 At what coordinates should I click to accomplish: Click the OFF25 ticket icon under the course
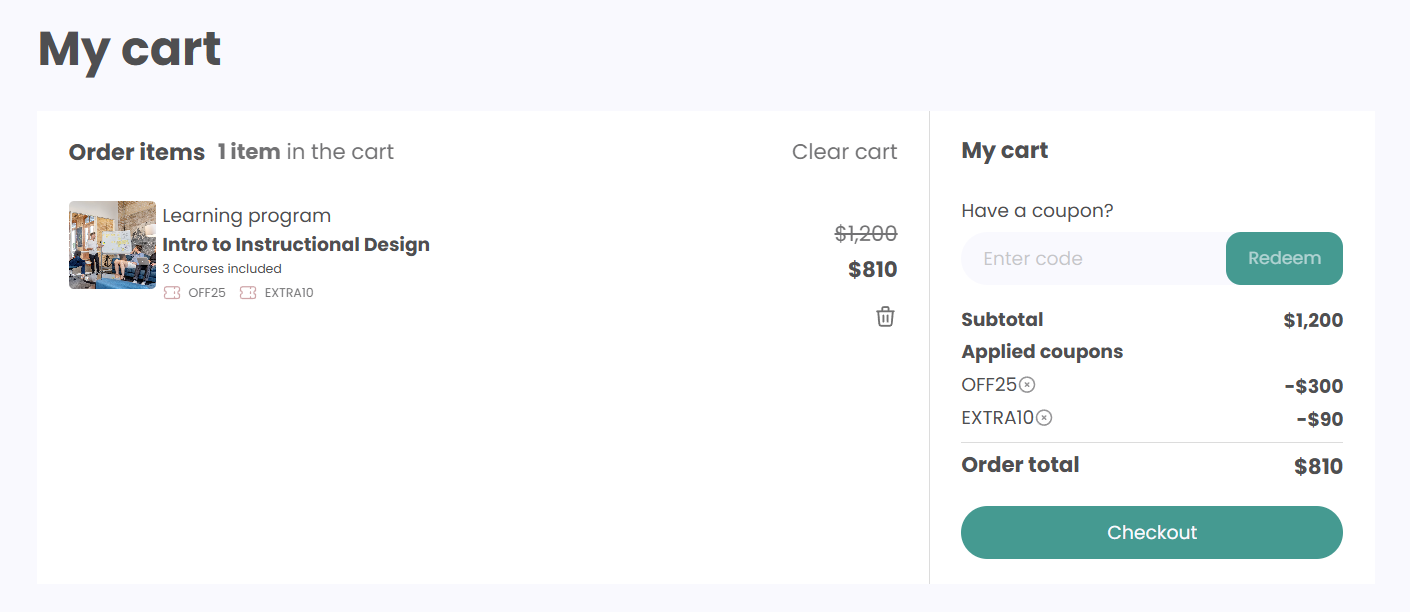(x=172, y=293)
